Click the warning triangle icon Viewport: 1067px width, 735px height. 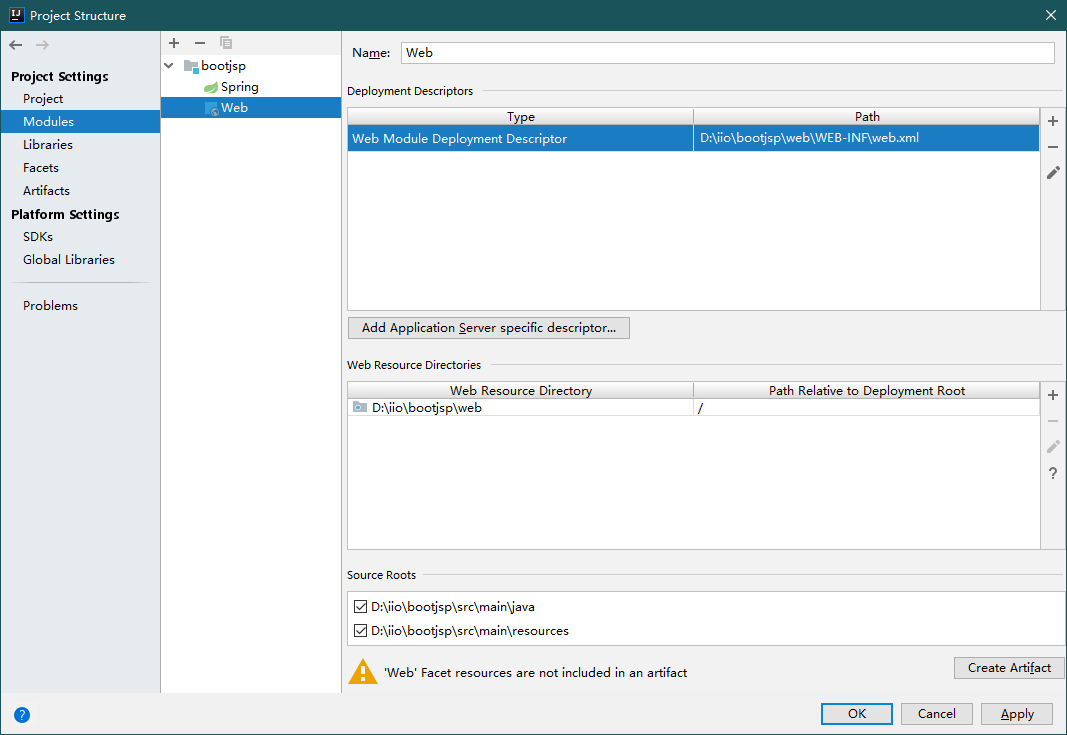coord(363,672)
